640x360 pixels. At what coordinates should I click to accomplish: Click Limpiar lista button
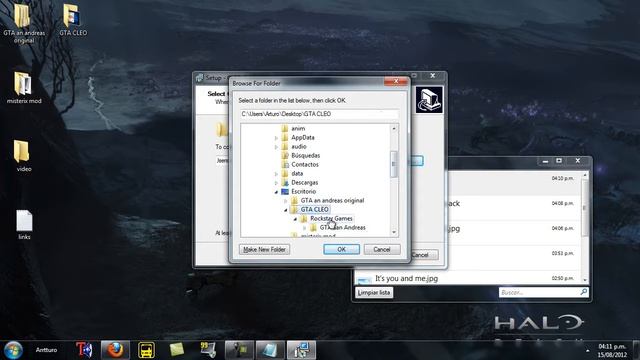click(373, 293)
